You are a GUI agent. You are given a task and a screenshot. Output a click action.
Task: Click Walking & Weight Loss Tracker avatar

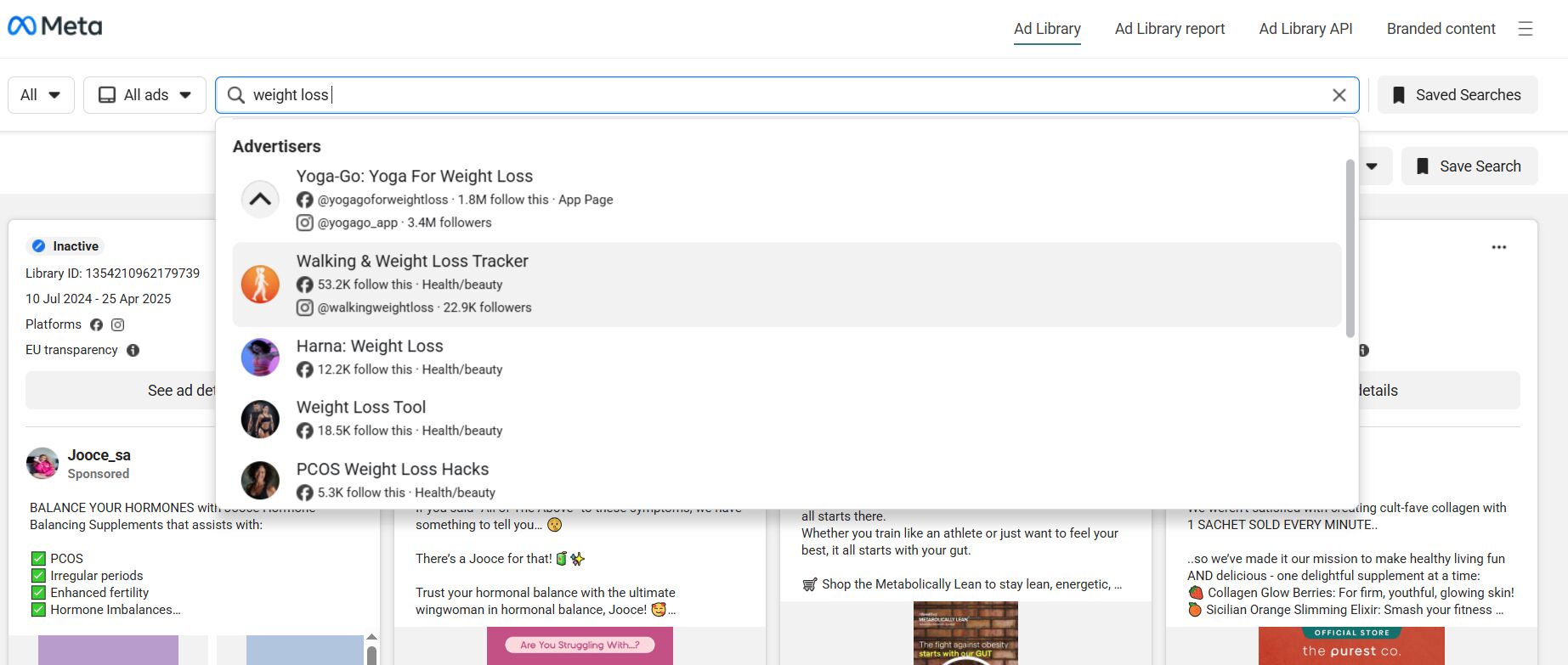coord(260,285)
